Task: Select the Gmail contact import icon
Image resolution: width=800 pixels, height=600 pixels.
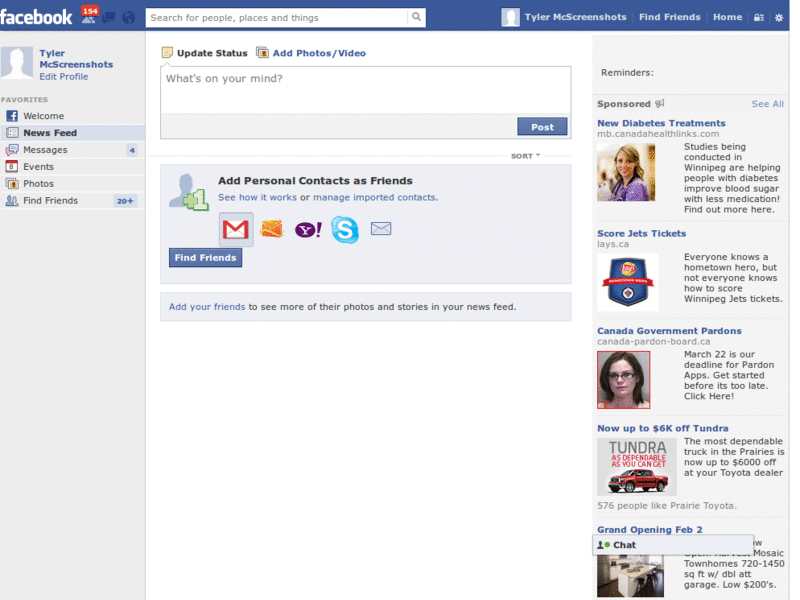Action: pyautogui.click(x=236, y=229)
